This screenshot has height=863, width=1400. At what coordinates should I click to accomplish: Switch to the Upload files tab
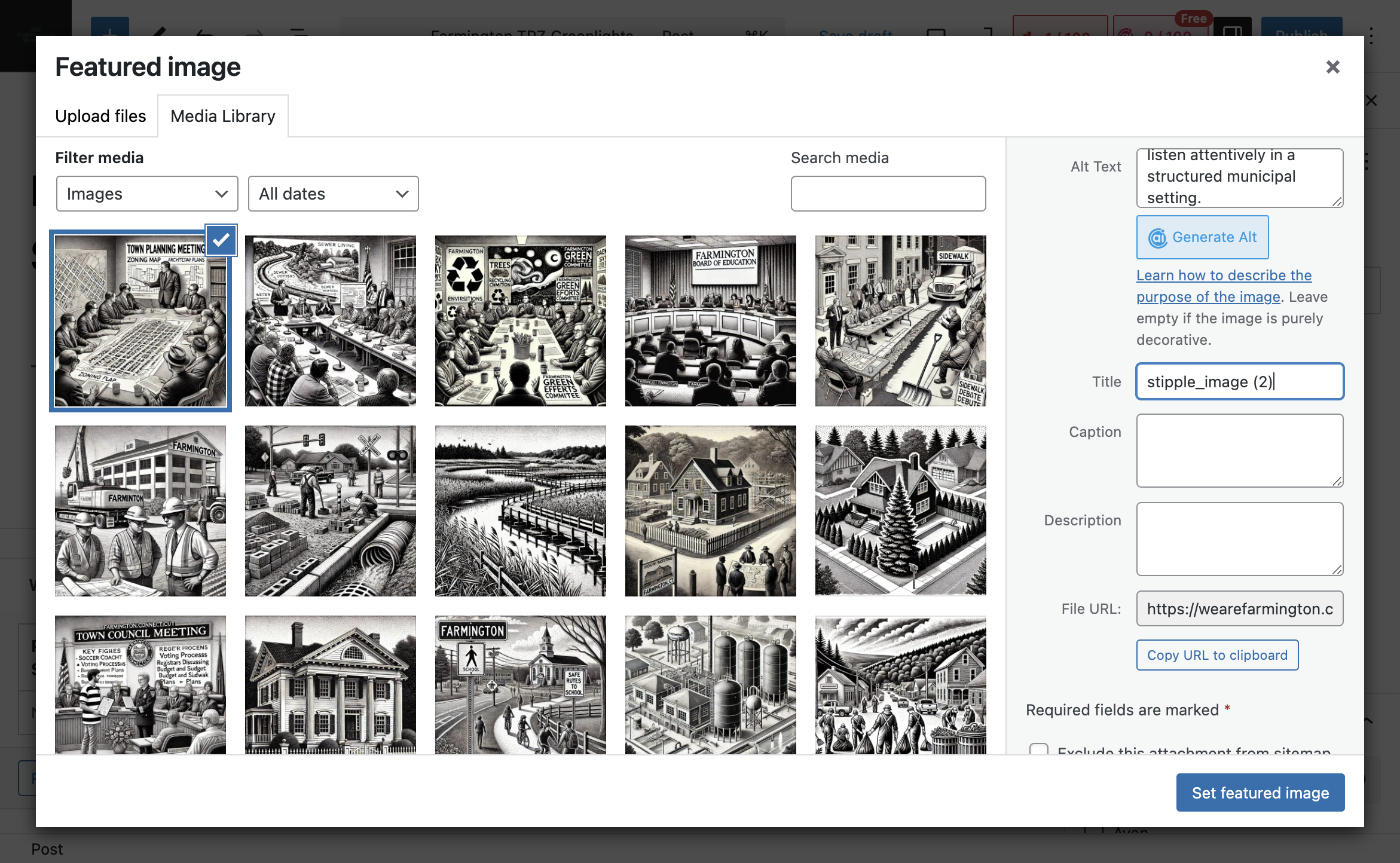coord(100,116)
